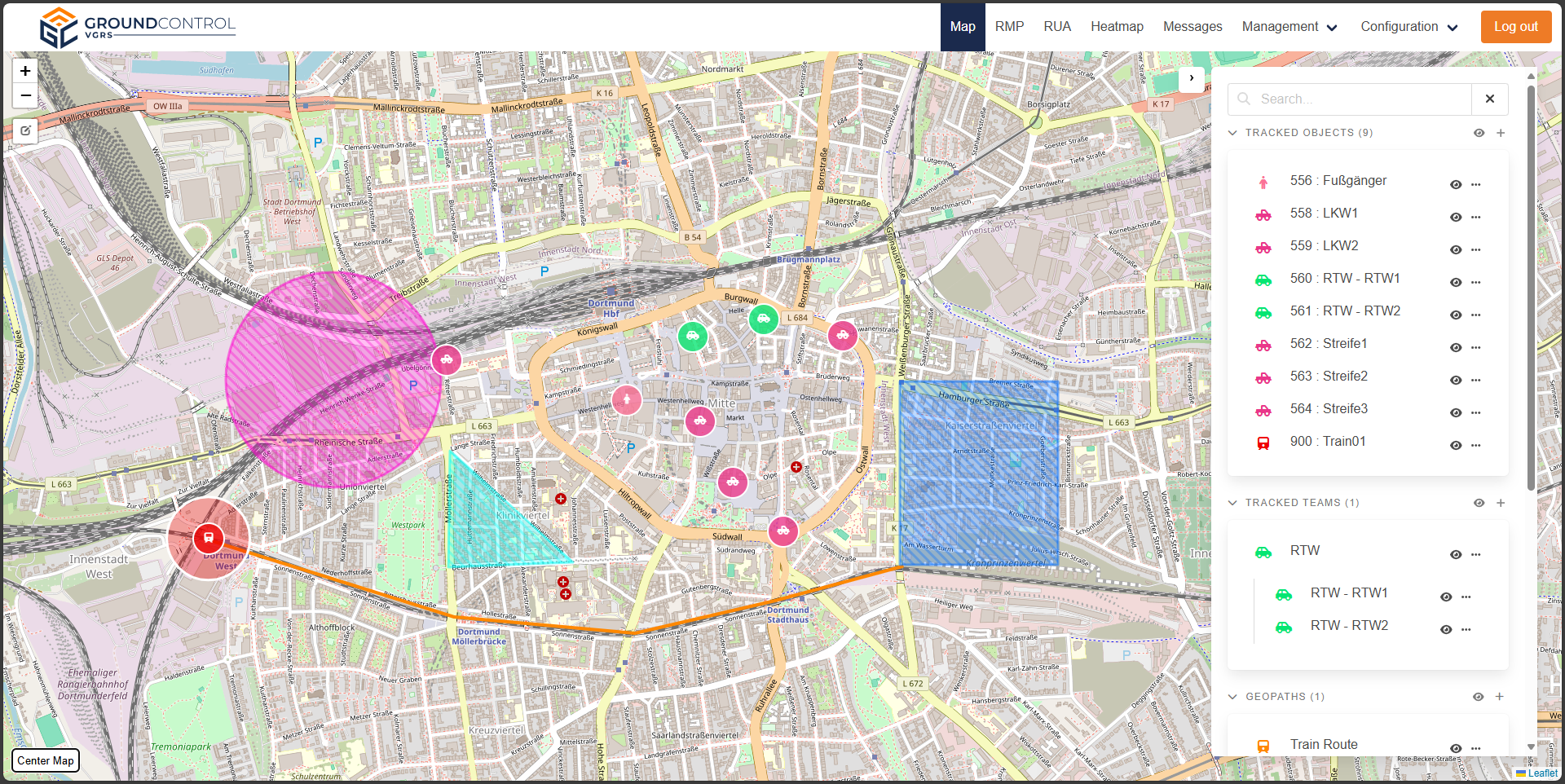
Task: Toggle visibility of 900 : Train01
Action: pos(1456,445)
